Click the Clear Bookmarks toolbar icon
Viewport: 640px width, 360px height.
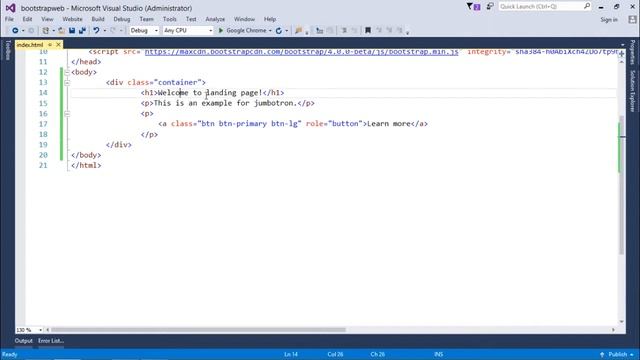pyautogui.click(x=400, y=31)
